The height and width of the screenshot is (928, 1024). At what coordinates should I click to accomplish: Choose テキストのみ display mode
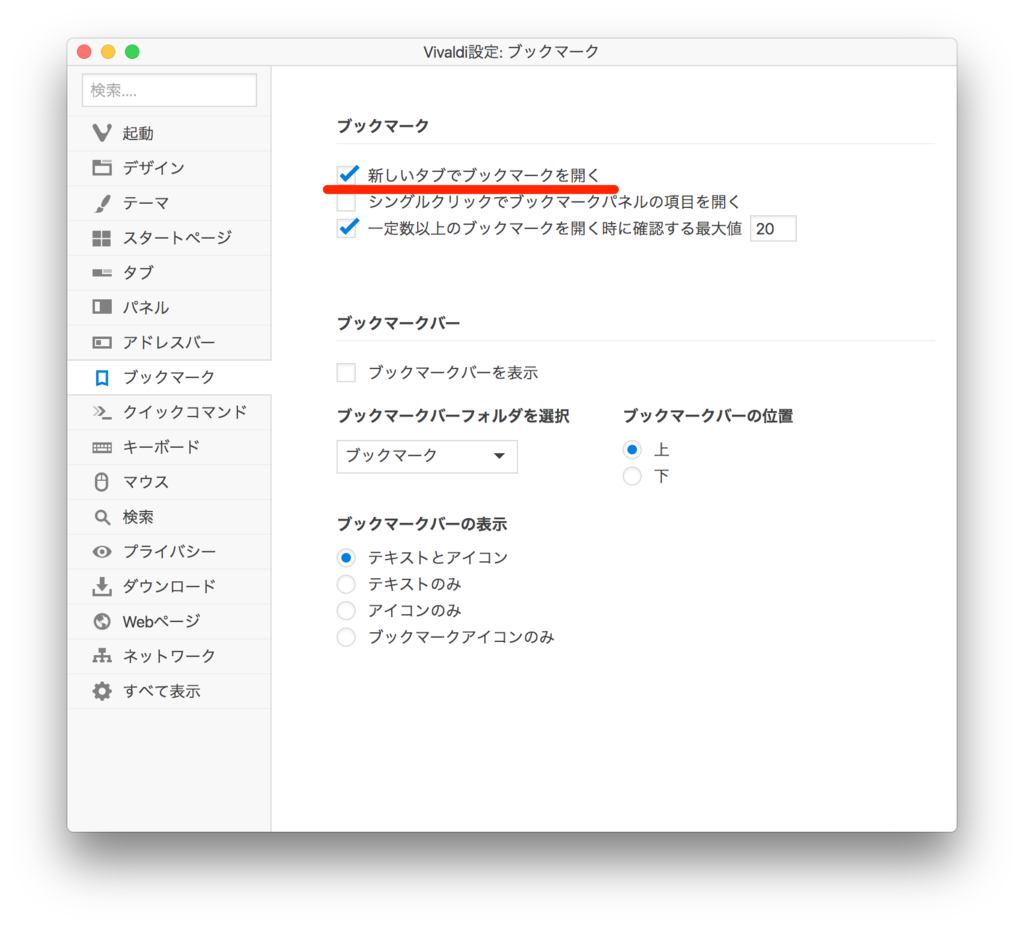click(x=345, y=584)
